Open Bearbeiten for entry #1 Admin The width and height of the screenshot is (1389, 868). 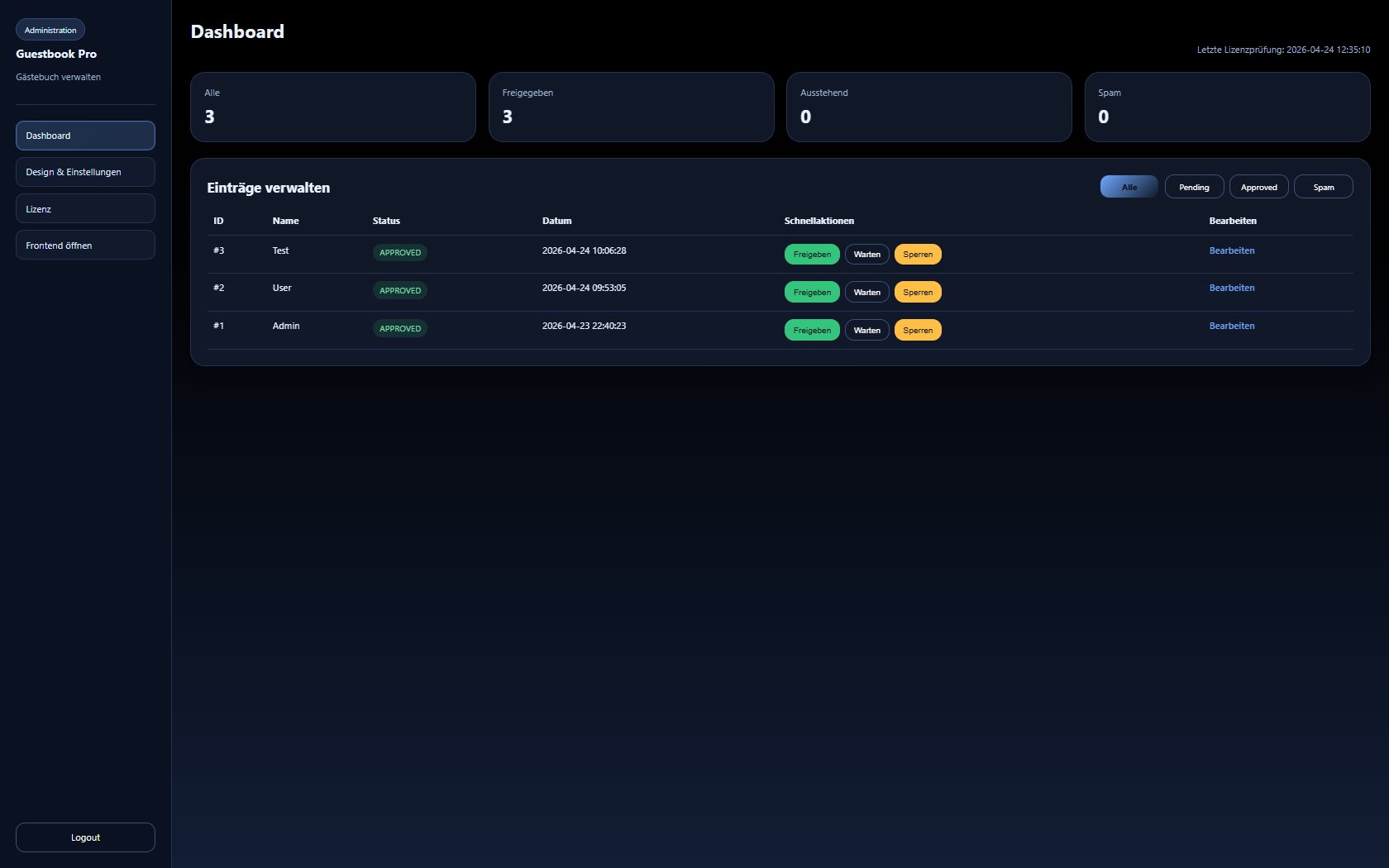tap(1232, 326)
